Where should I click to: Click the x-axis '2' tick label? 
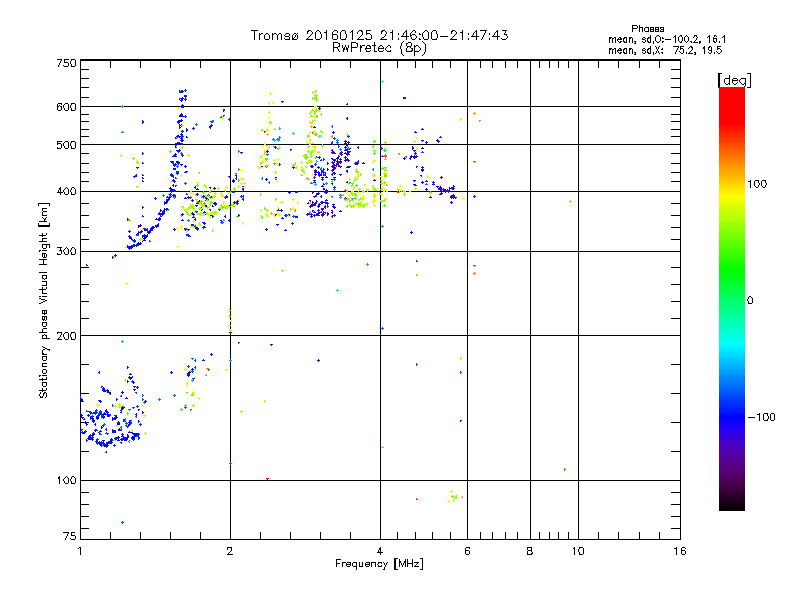pos(230,551)
